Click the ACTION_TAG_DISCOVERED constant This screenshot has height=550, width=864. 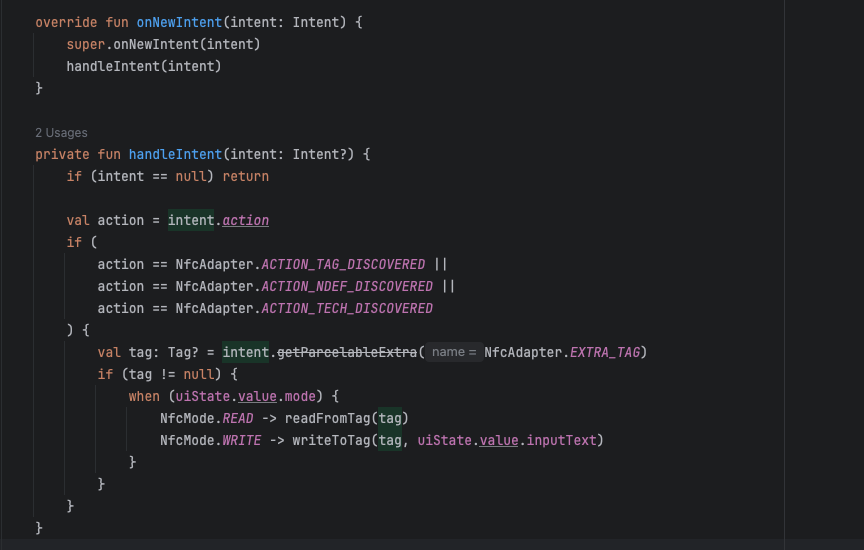pos(343,264)
